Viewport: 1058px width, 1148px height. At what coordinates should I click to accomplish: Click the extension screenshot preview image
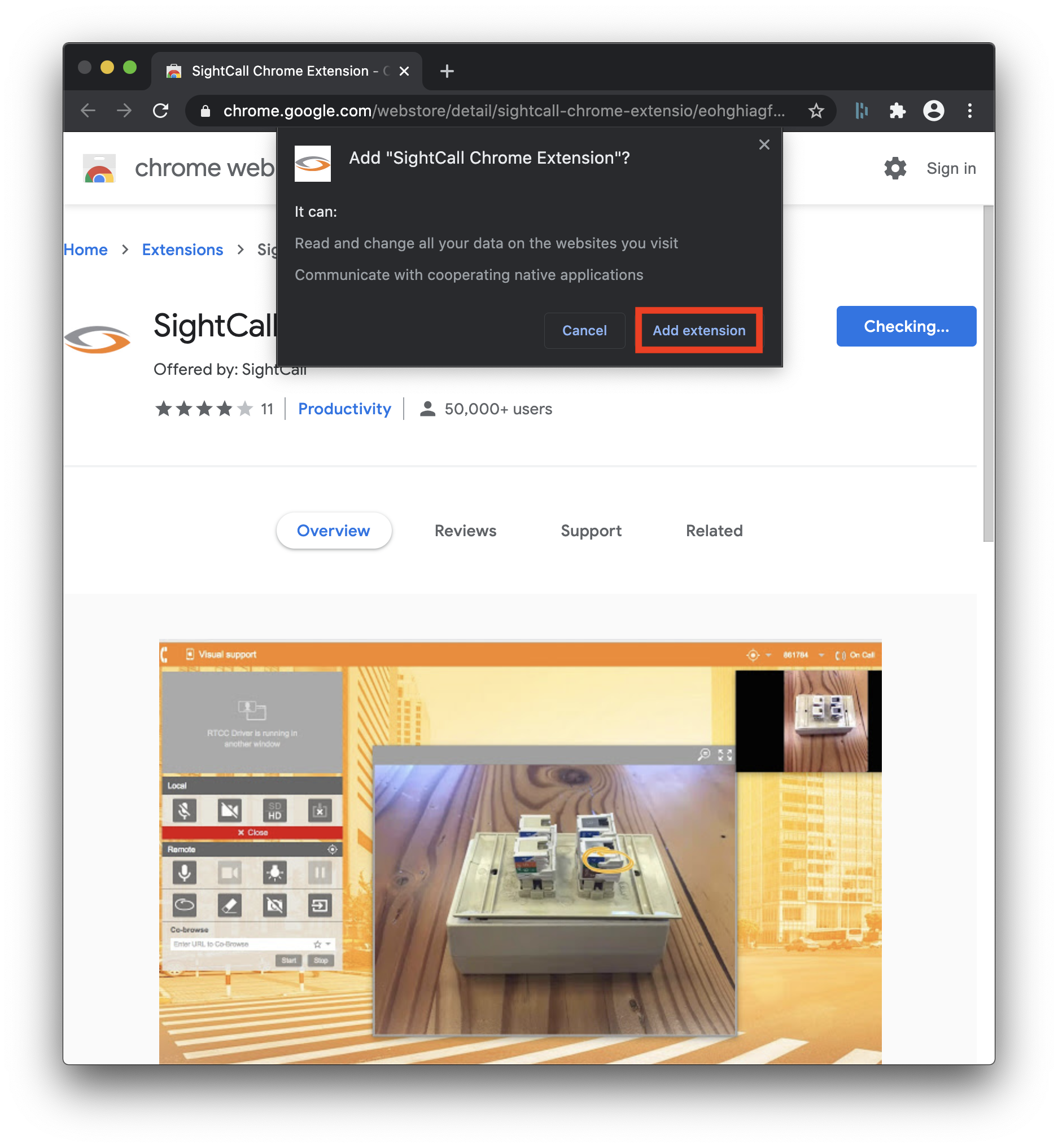click(520, 851)
